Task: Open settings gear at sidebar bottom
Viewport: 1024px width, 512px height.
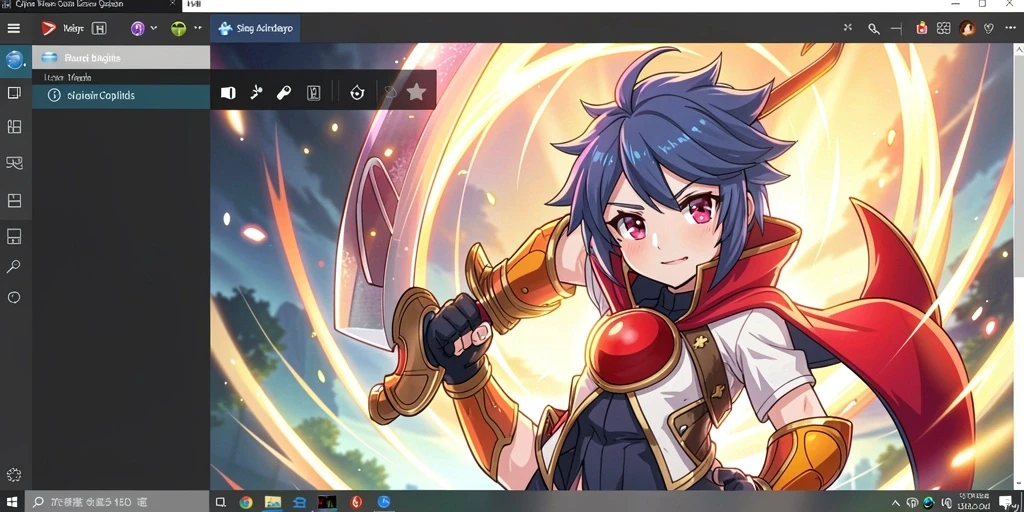Action: (14, 475)
